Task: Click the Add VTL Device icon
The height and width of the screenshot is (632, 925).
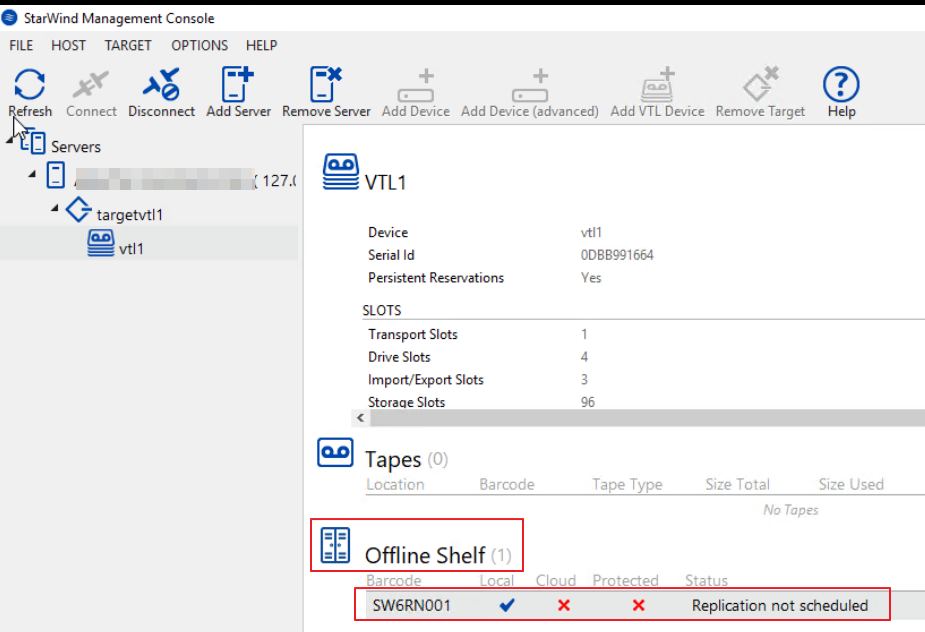Action: tap(657, 84)
